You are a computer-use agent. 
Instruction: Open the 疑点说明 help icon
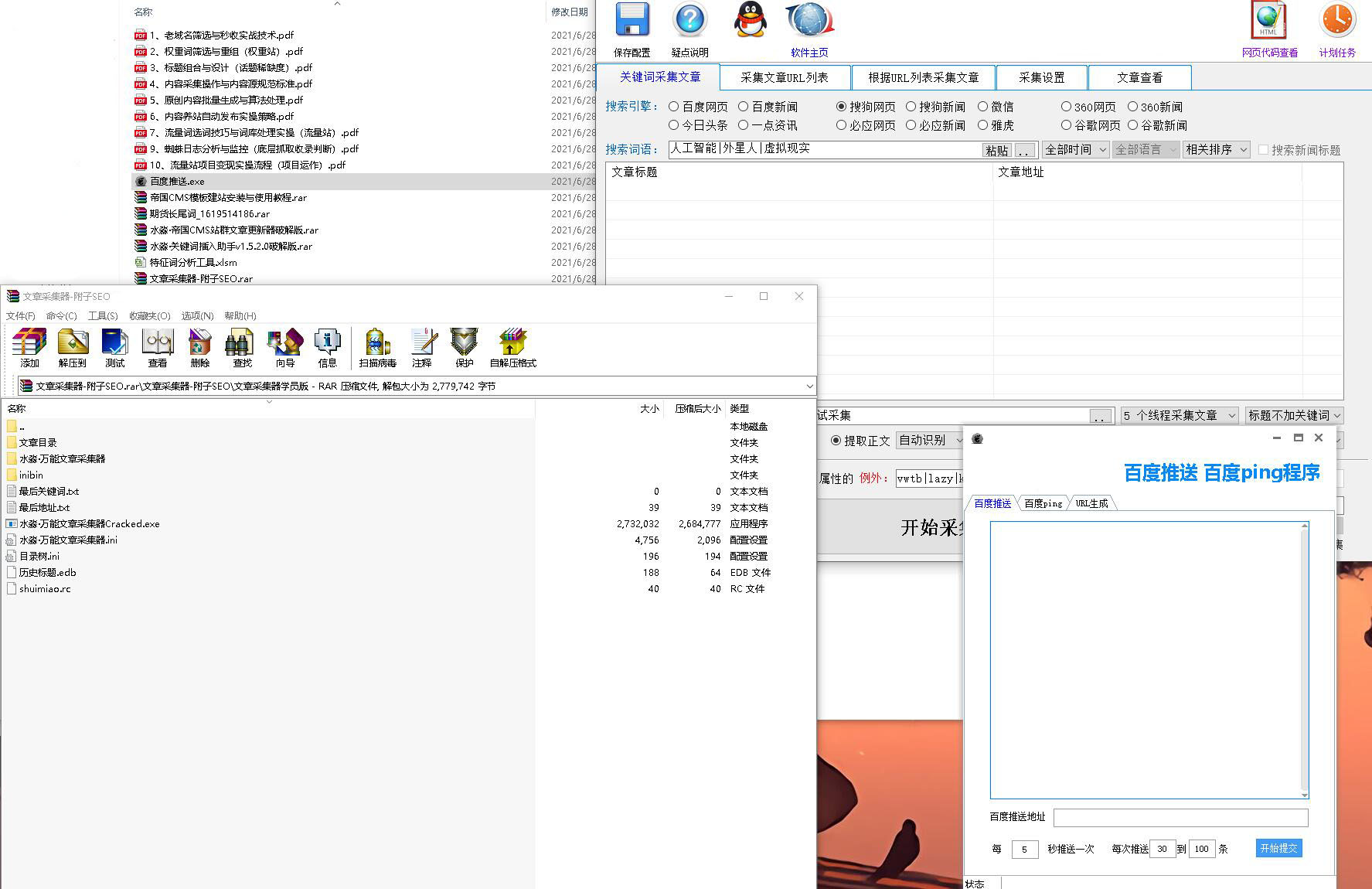(689, 21)
